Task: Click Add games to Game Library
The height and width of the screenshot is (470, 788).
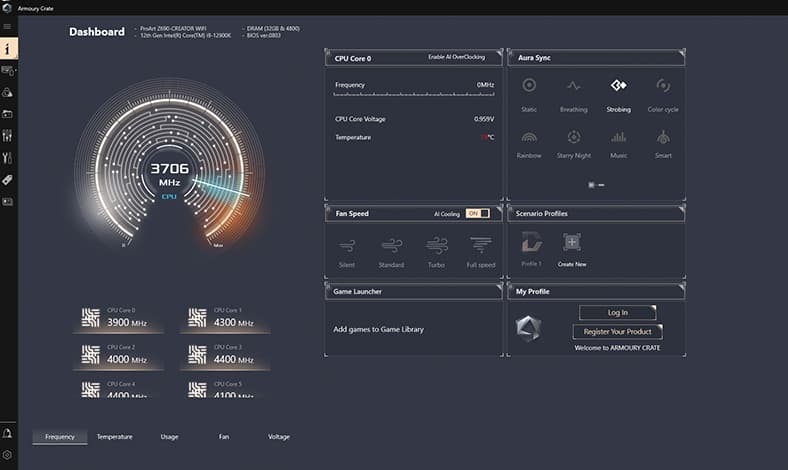Action: click(x=378, y=329)
